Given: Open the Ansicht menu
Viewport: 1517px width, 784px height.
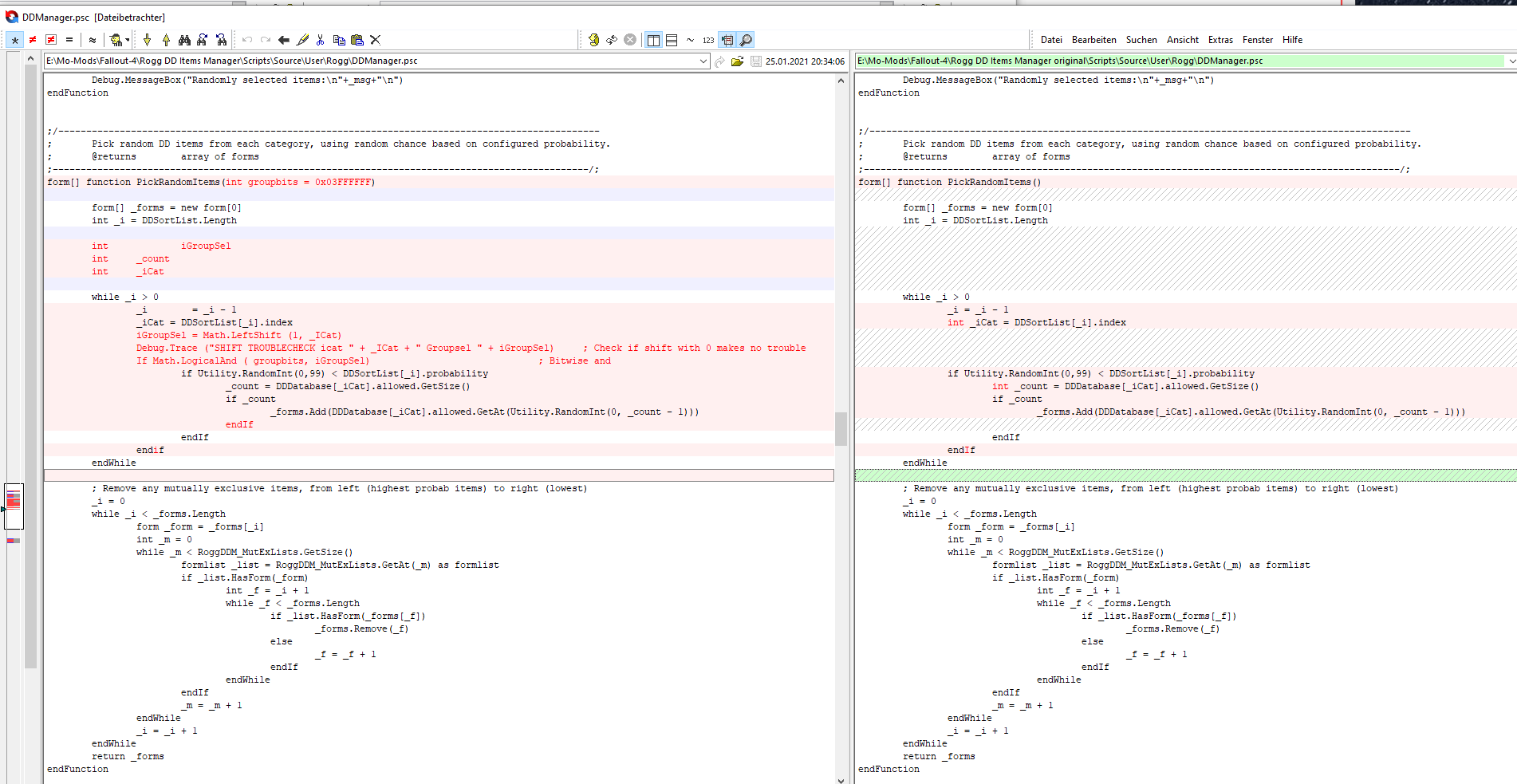Looking at the screenshot, I should pyautogui.click(x=1183, y=40).
